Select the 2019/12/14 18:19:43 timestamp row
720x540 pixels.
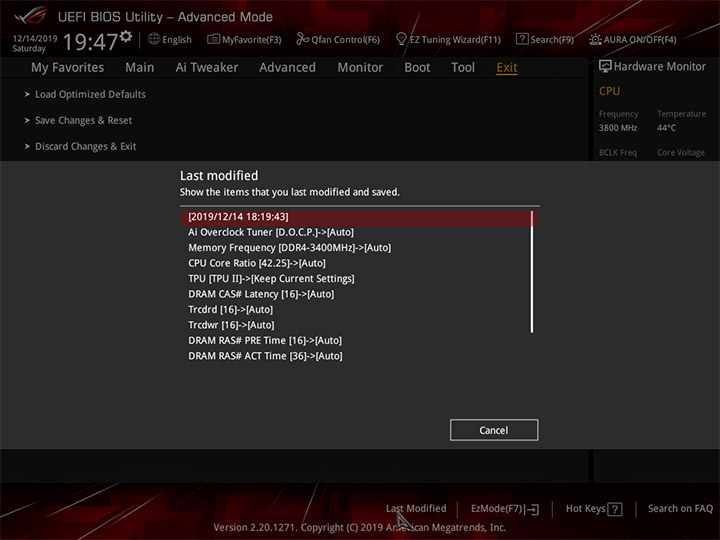coord(359,217)
